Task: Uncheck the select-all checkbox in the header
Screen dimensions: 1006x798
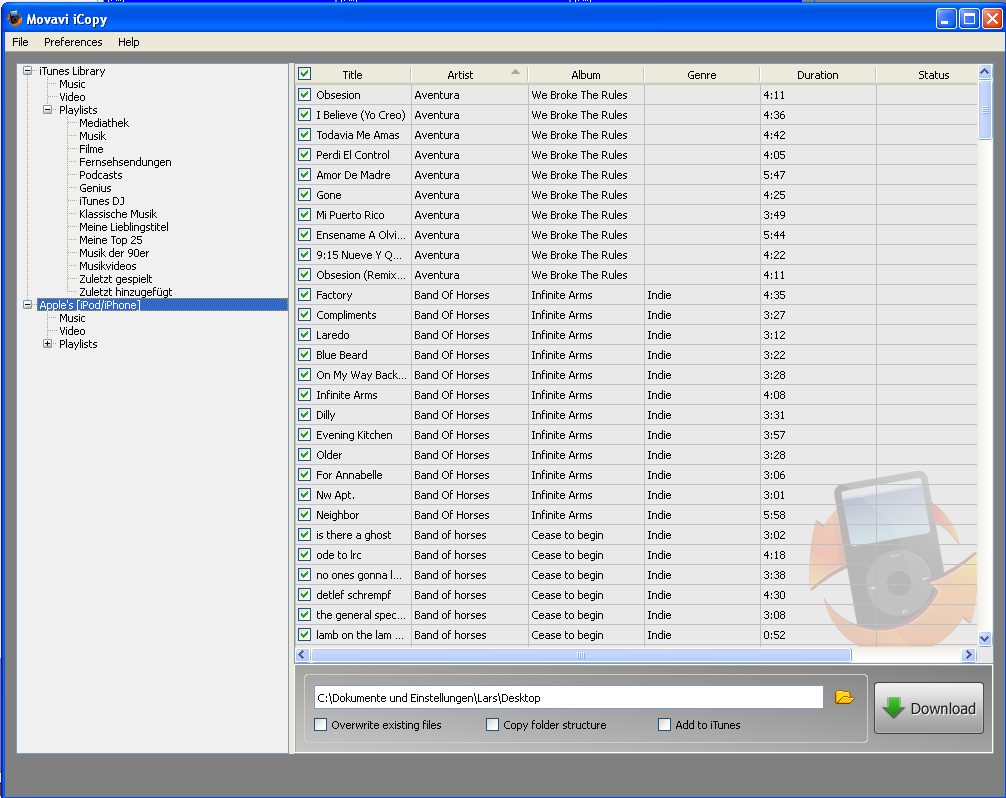Action: [x=304, y=74]
